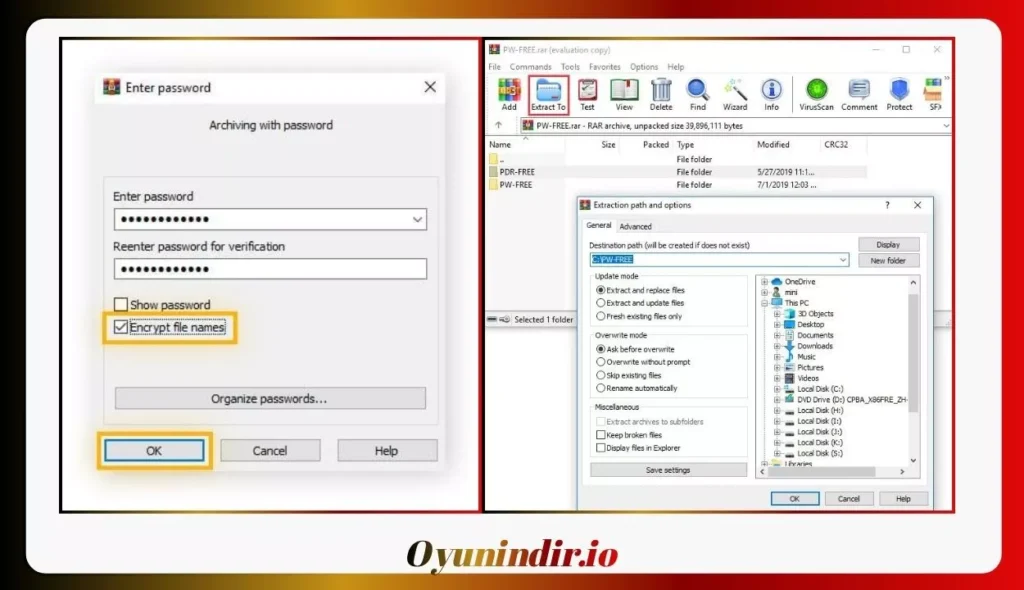The width and height of the screenshot is (1024, 590).
Task: Click the New folder button
Action: click(x=888, y=260)
